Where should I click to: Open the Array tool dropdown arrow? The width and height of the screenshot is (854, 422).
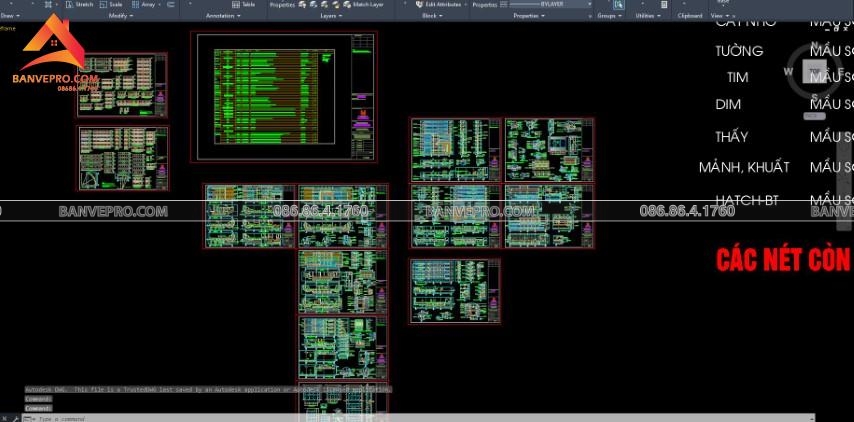pyautogui.click(x=162, y=4)
